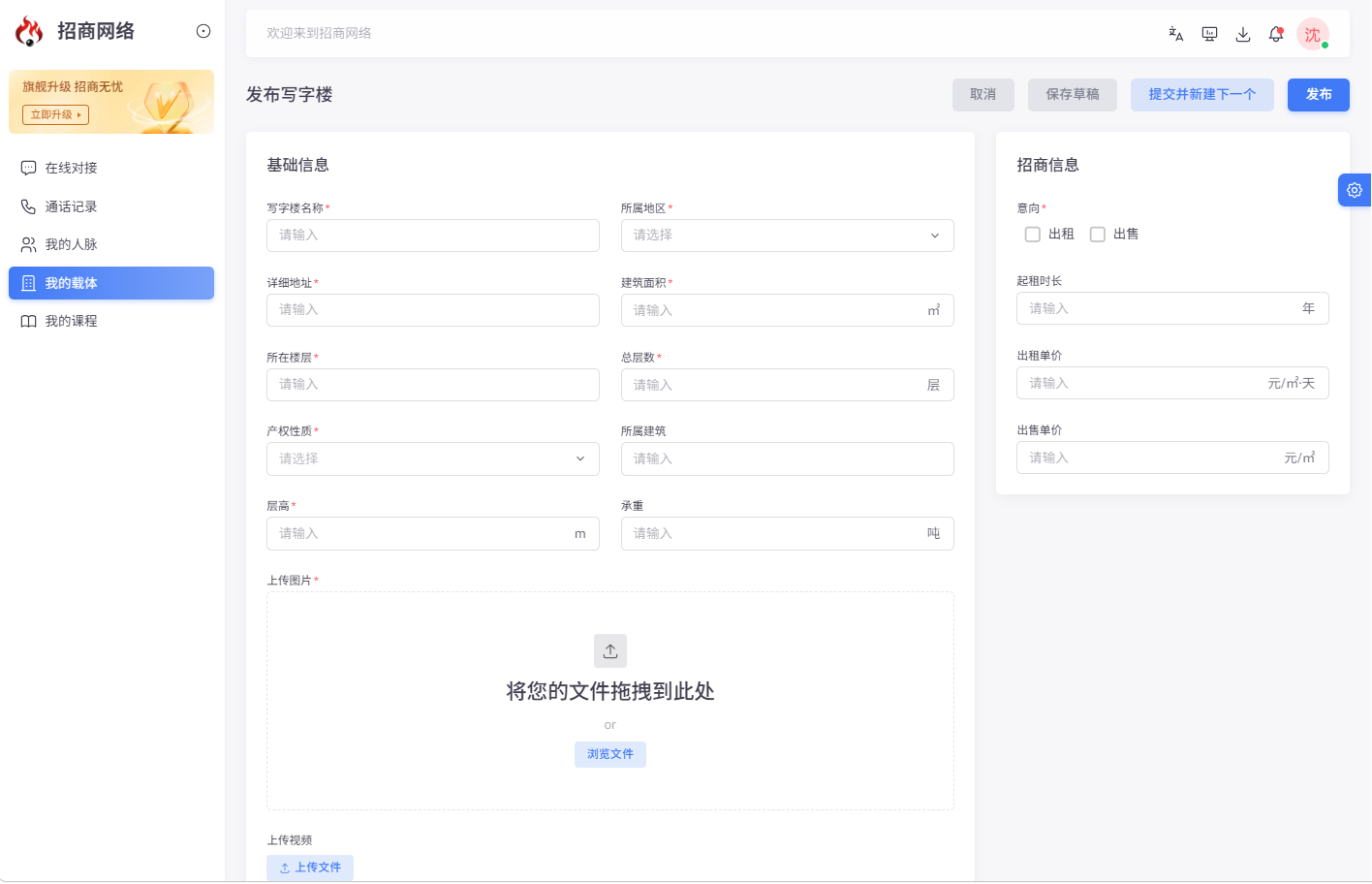Focus the 出售单价 input field

pos(1172,458)
